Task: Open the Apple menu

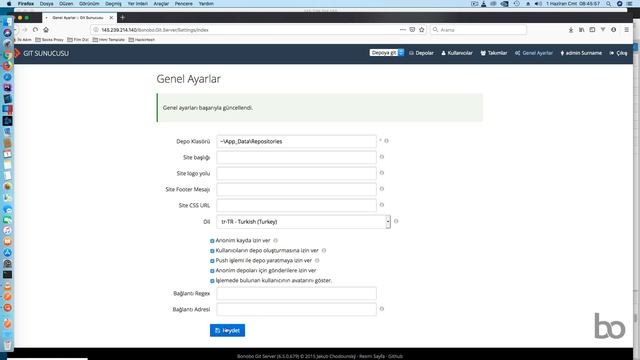Action: coord(9,4)
